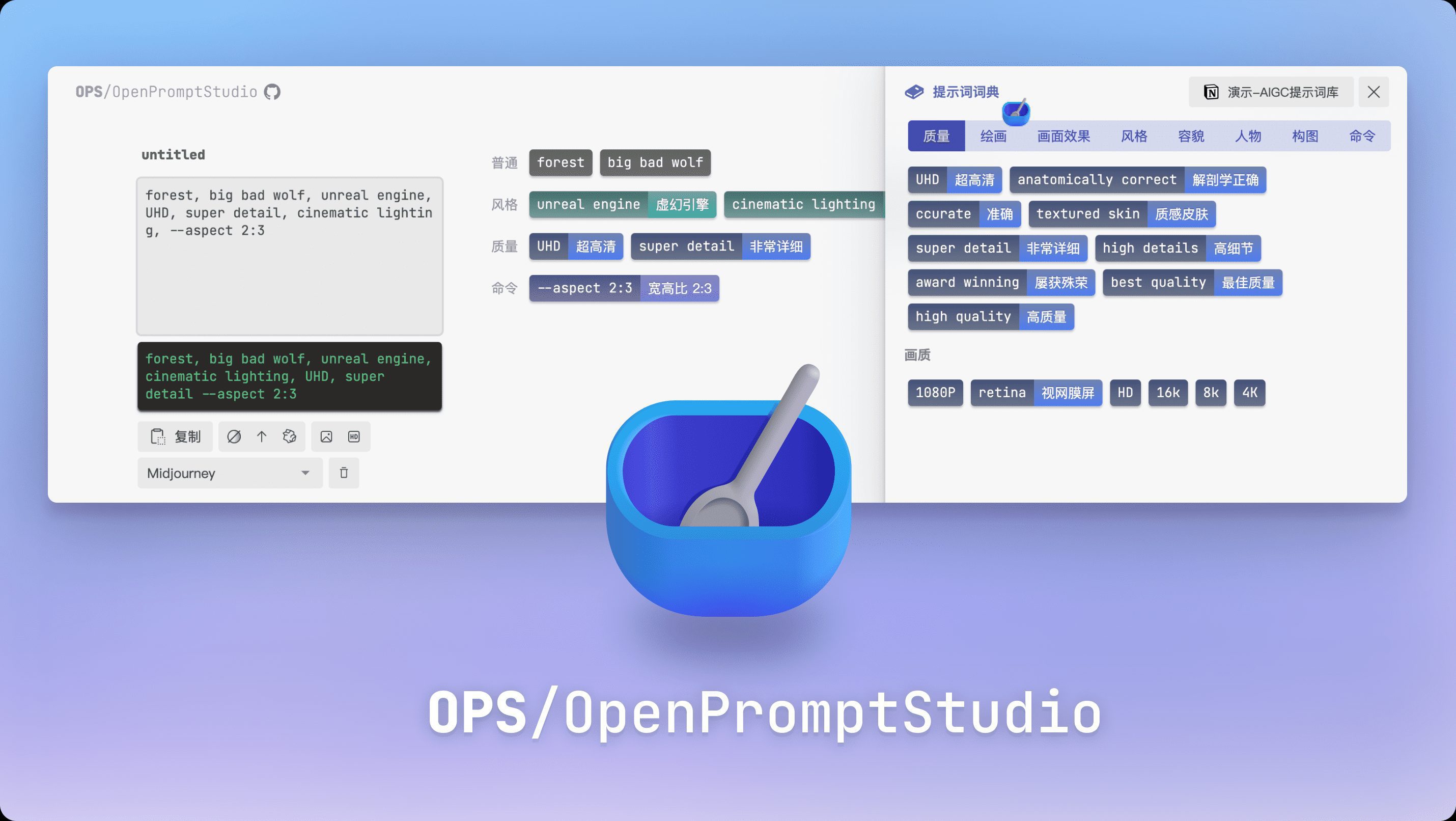The image size is (1456, 821).
Task: Click the 提示词典 dictionary icon
Action: (912, 92)
